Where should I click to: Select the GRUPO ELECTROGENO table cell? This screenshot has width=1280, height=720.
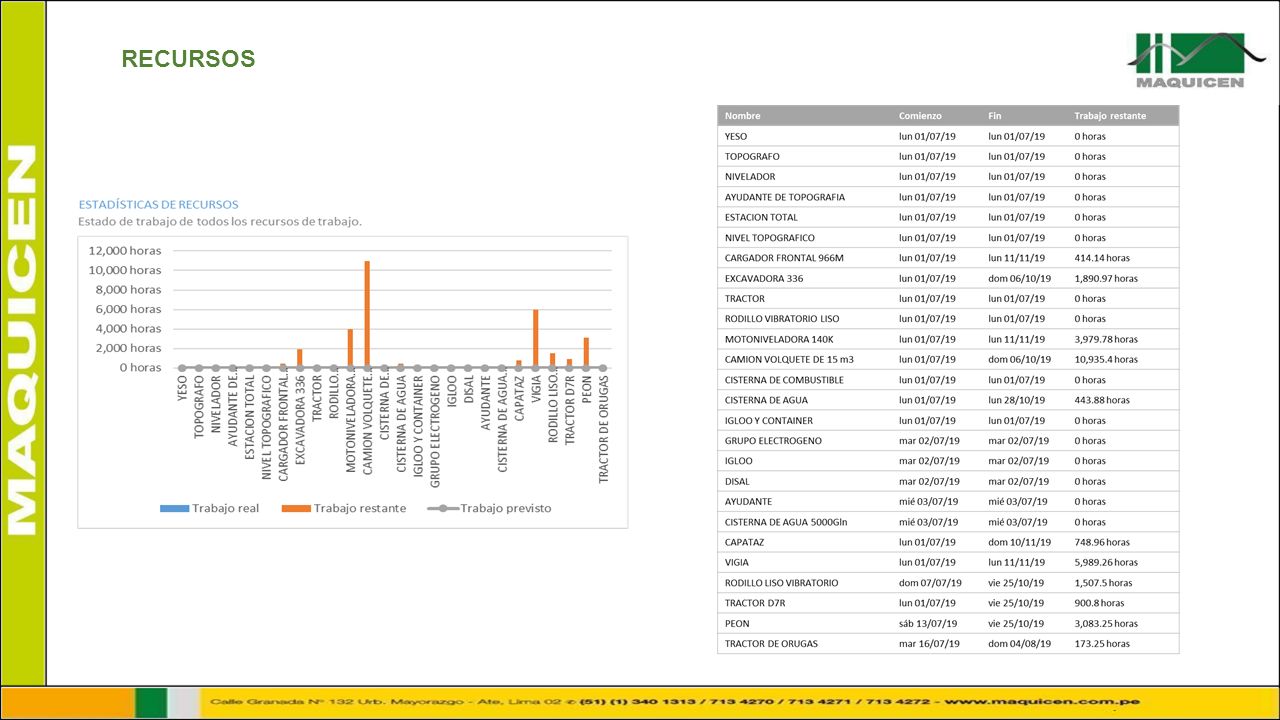click(773, 440)
